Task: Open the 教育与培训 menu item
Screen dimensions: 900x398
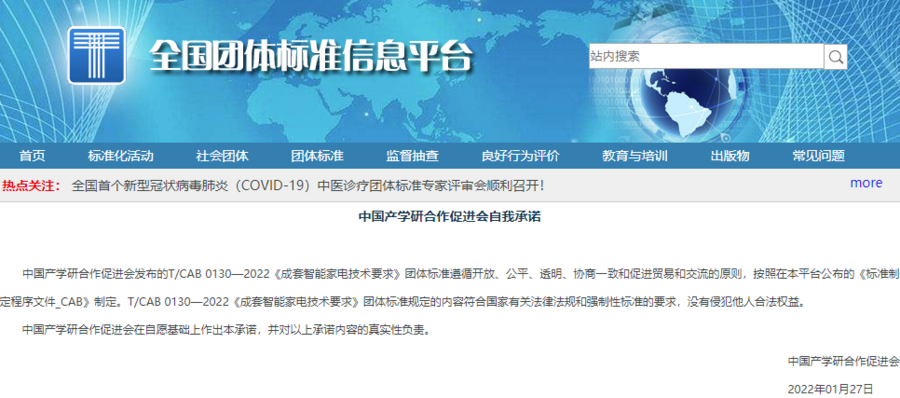Action: point(635,156)
